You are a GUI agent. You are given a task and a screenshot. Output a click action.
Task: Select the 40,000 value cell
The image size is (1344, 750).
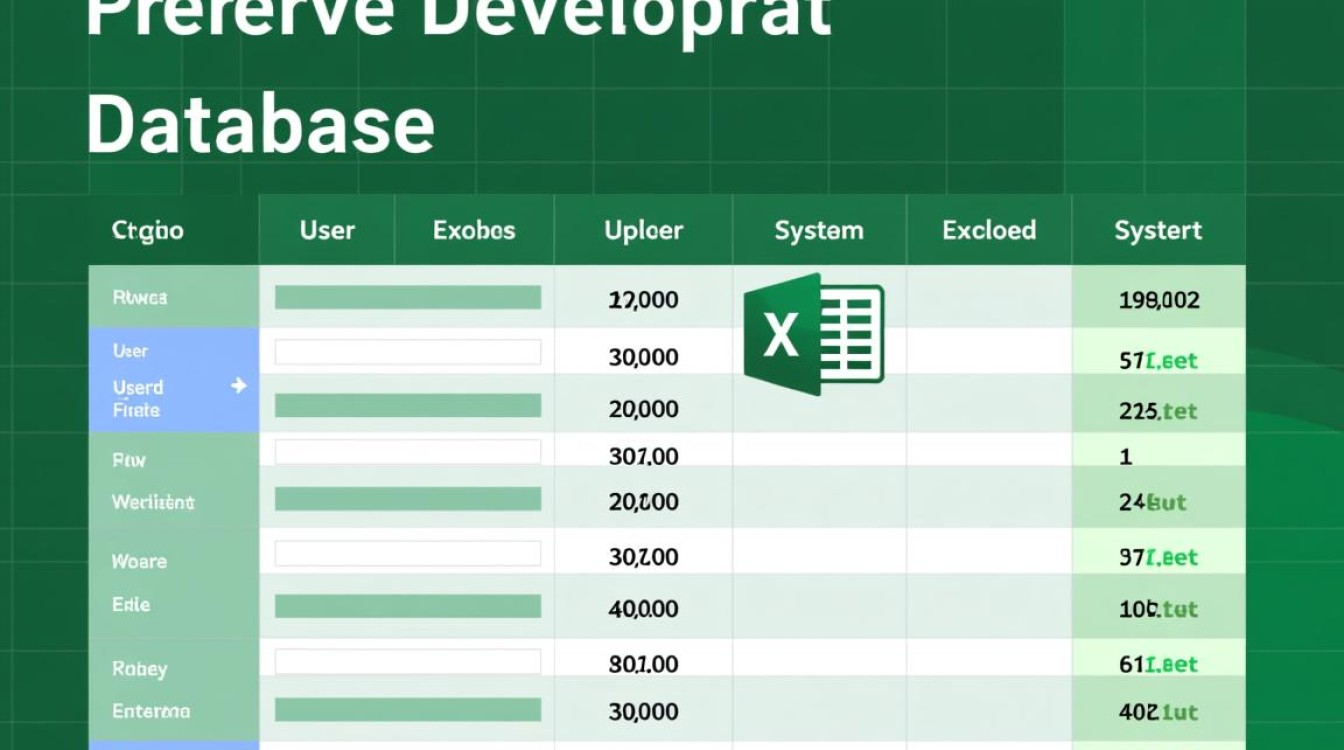point(643,608)
